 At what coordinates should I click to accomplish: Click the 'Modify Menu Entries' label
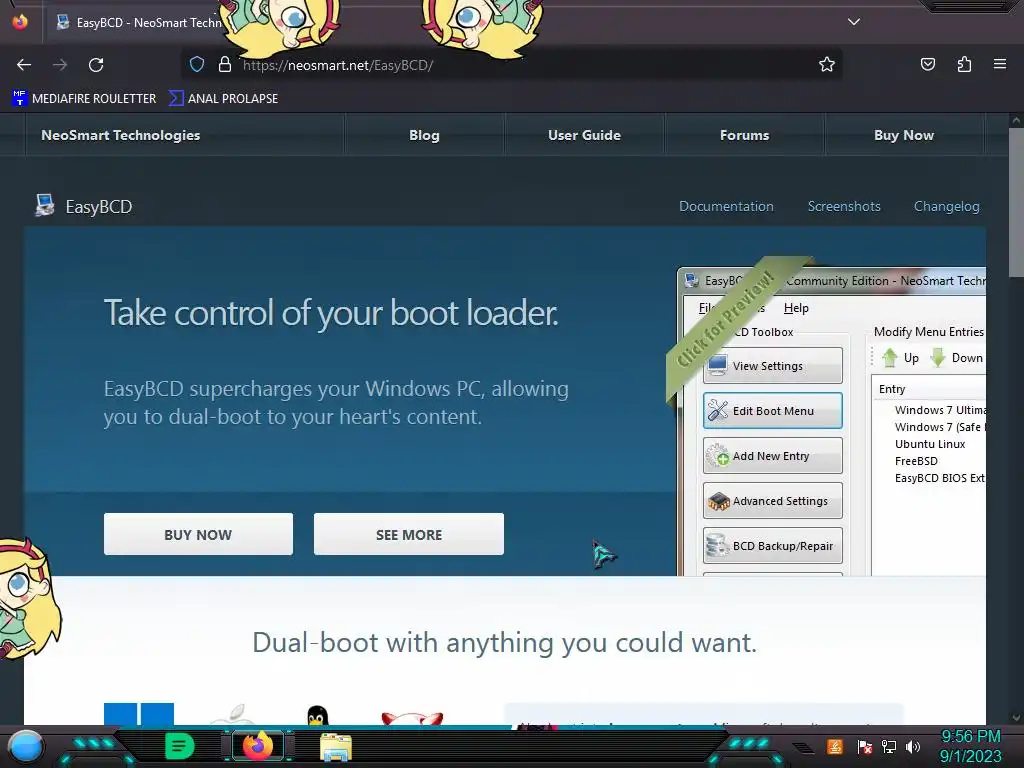pyautogui.click(x=929, y=332)
